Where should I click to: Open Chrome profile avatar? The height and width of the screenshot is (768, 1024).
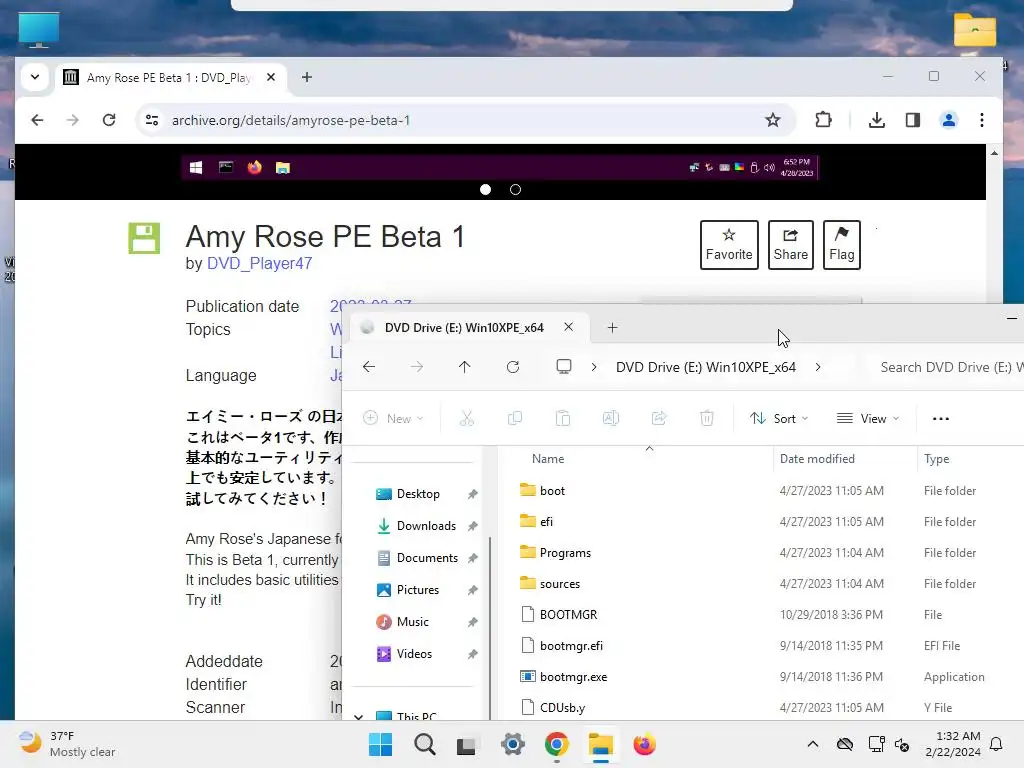point(948,120)
